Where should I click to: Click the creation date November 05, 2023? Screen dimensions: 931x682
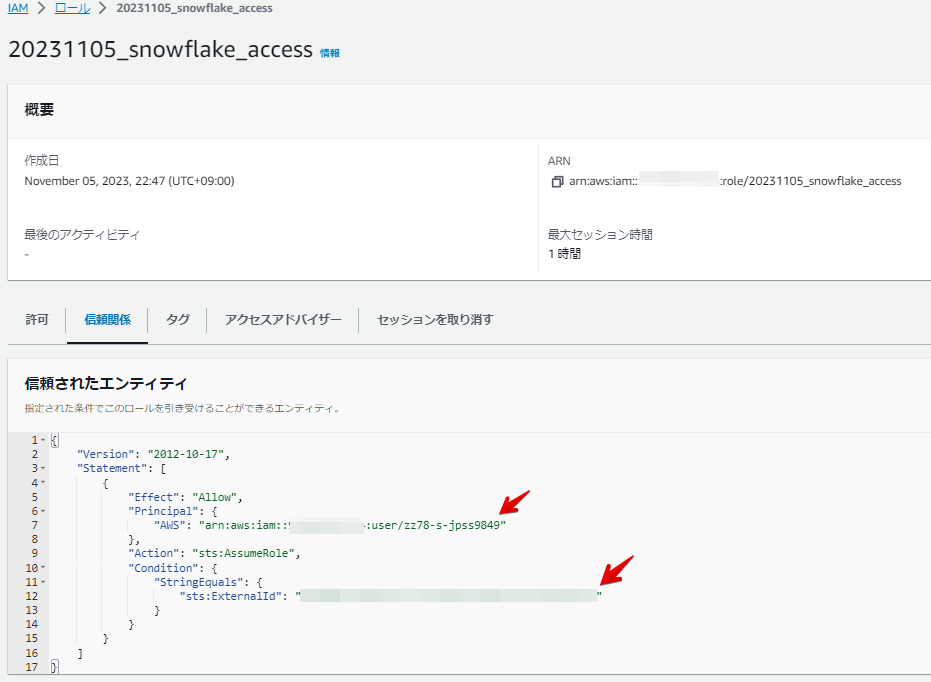click(x=129, y=181)
